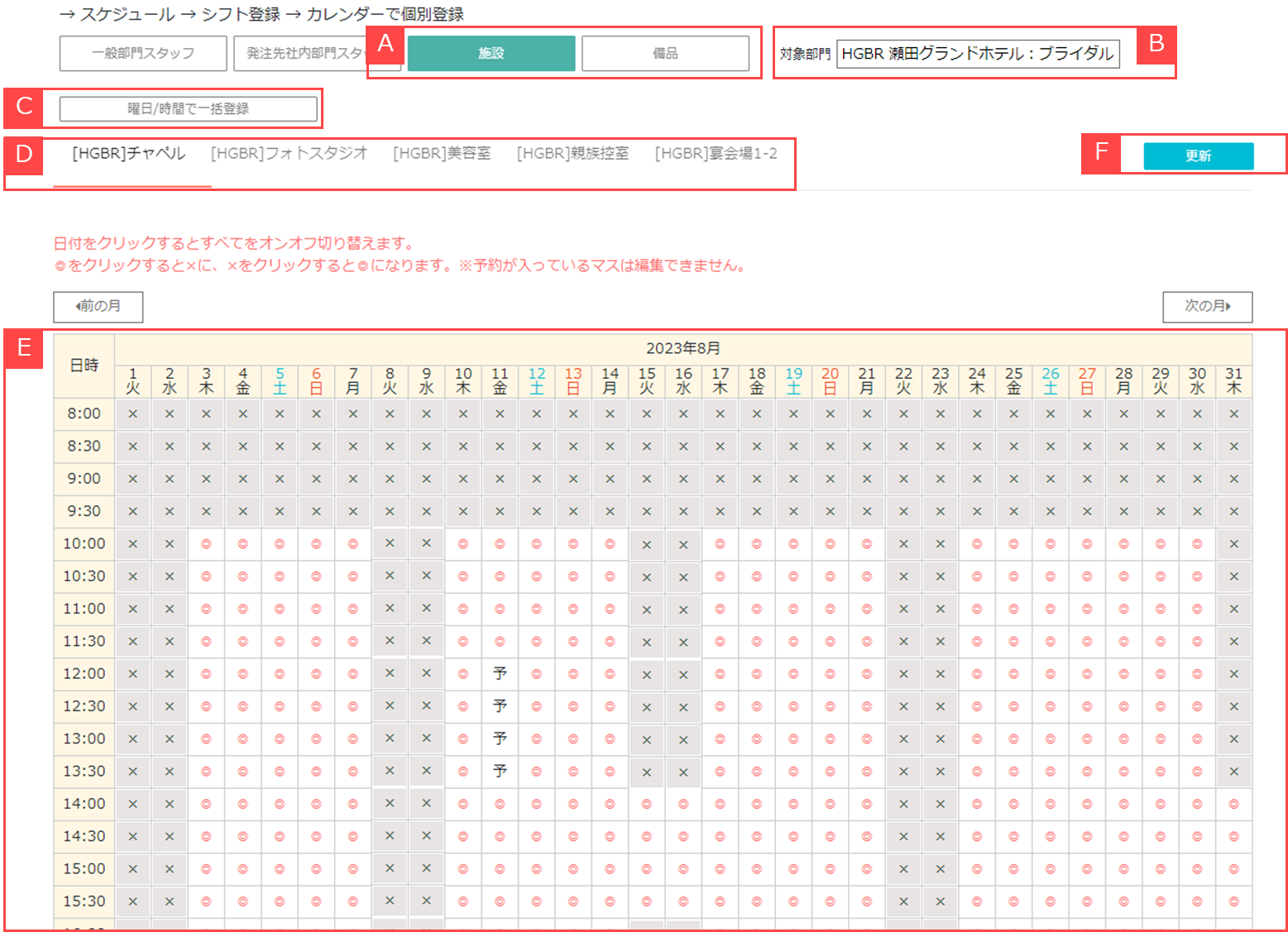Switch to the [HGBR]フォトスタジオ tab

coord(289,153)
